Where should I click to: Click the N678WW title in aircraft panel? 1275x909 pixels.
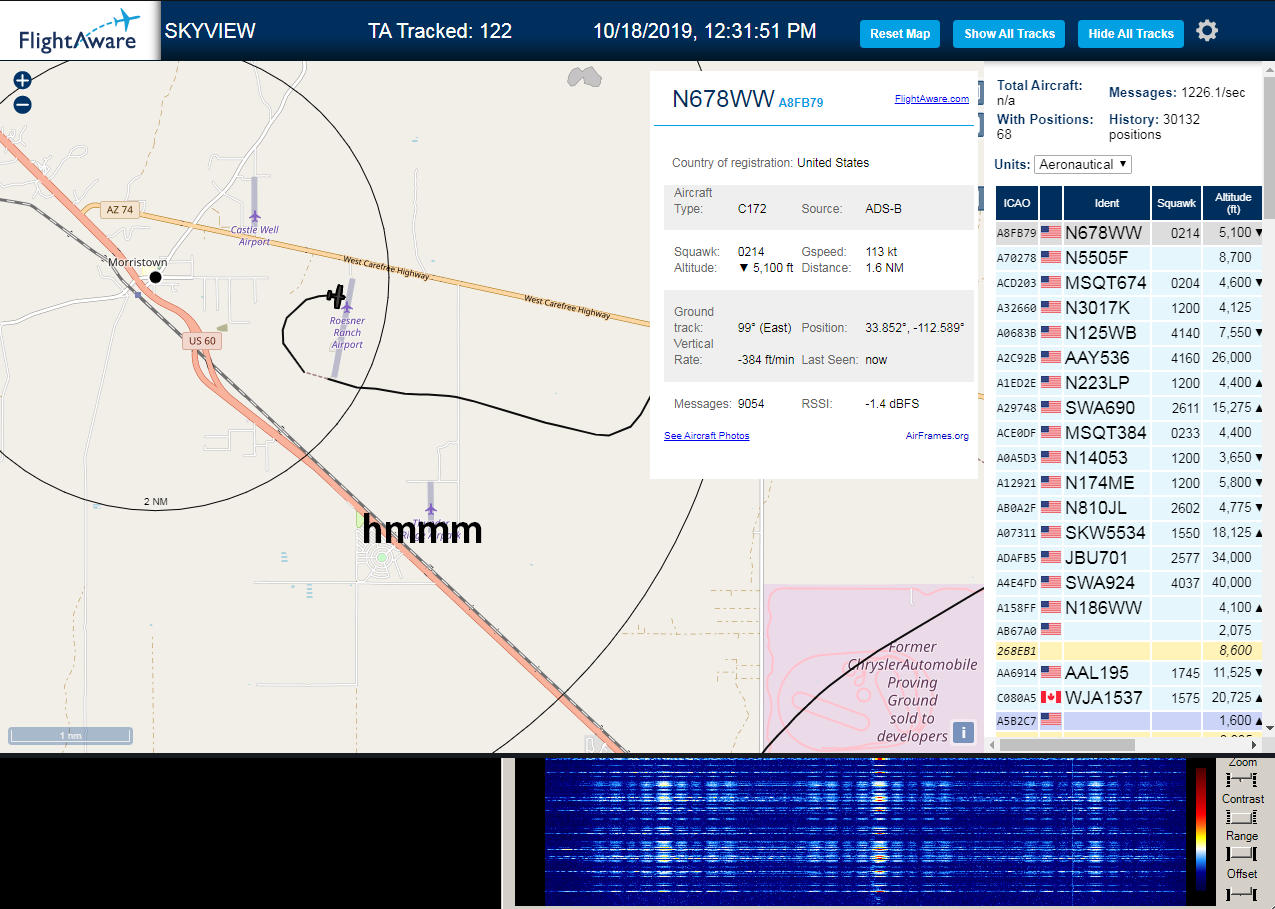723,98
